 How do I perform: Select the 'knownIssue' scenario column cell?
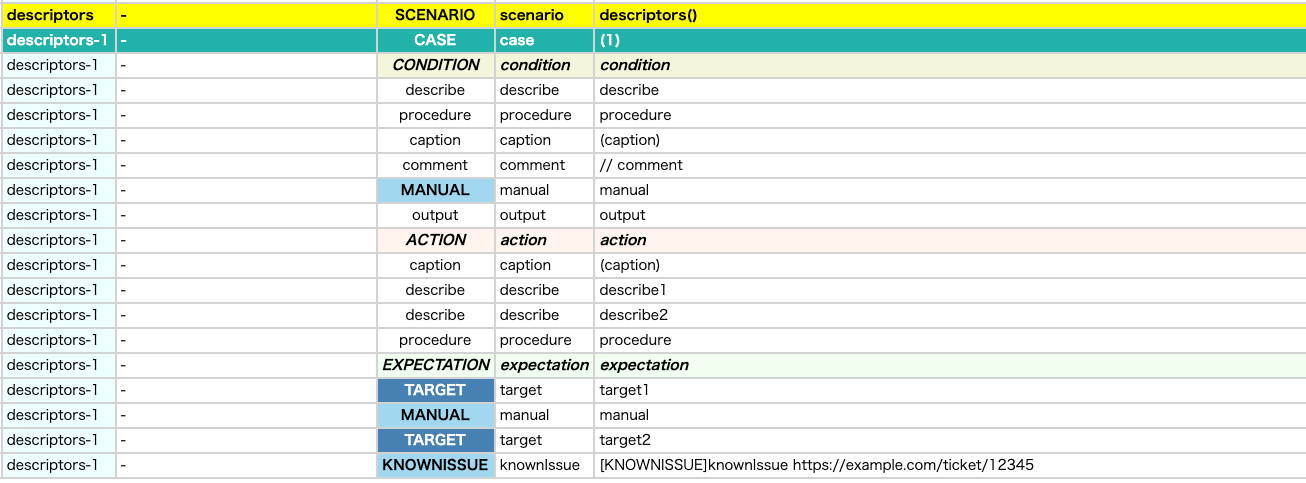545,465
